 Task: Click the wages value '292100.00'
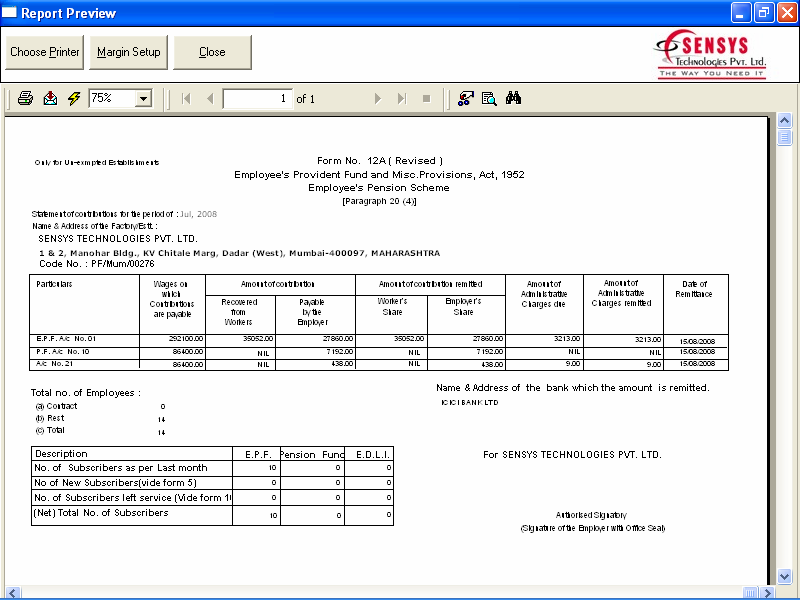(x=186, y=339)
